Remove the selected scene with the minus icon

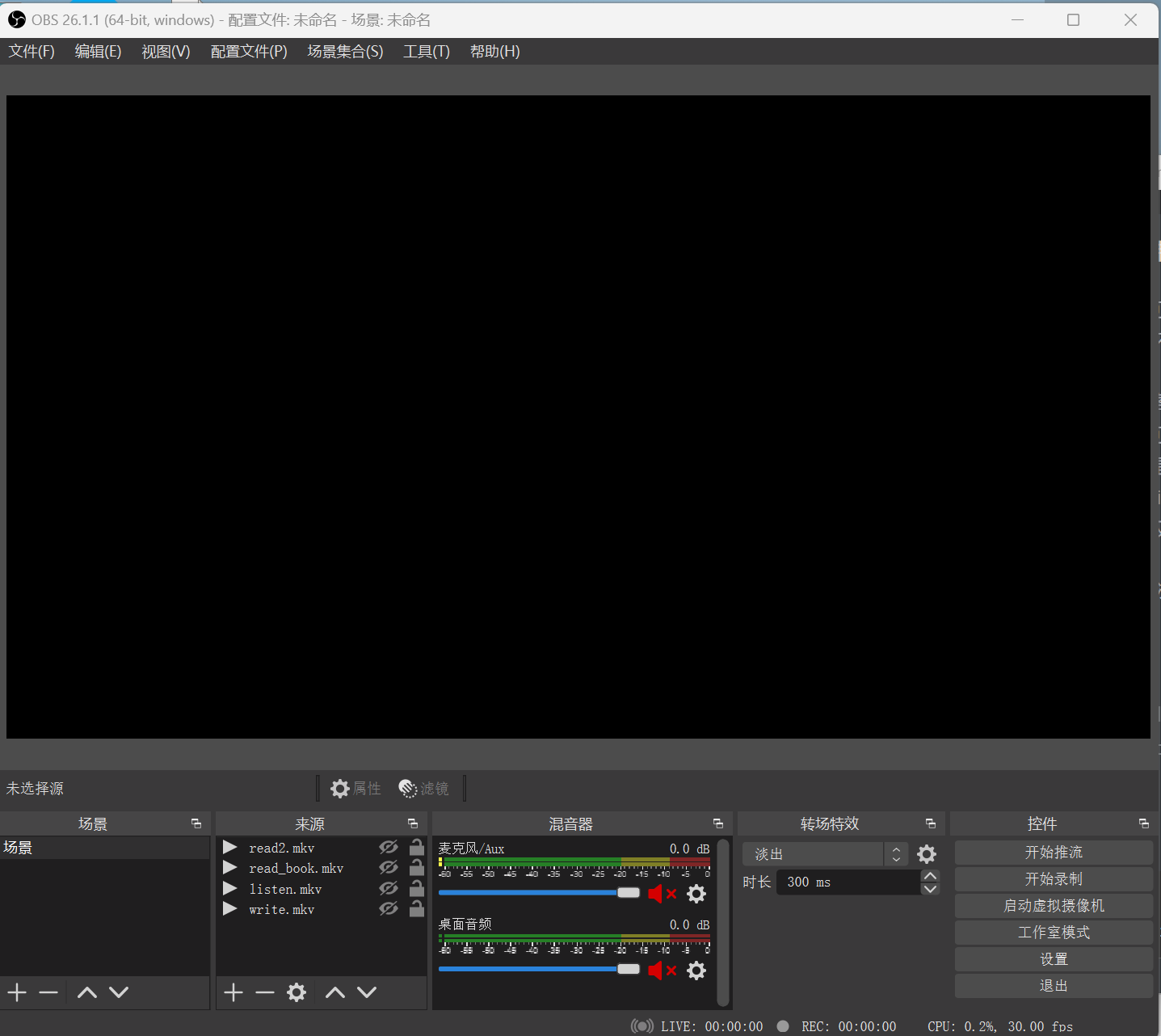(x=48, y=992)
